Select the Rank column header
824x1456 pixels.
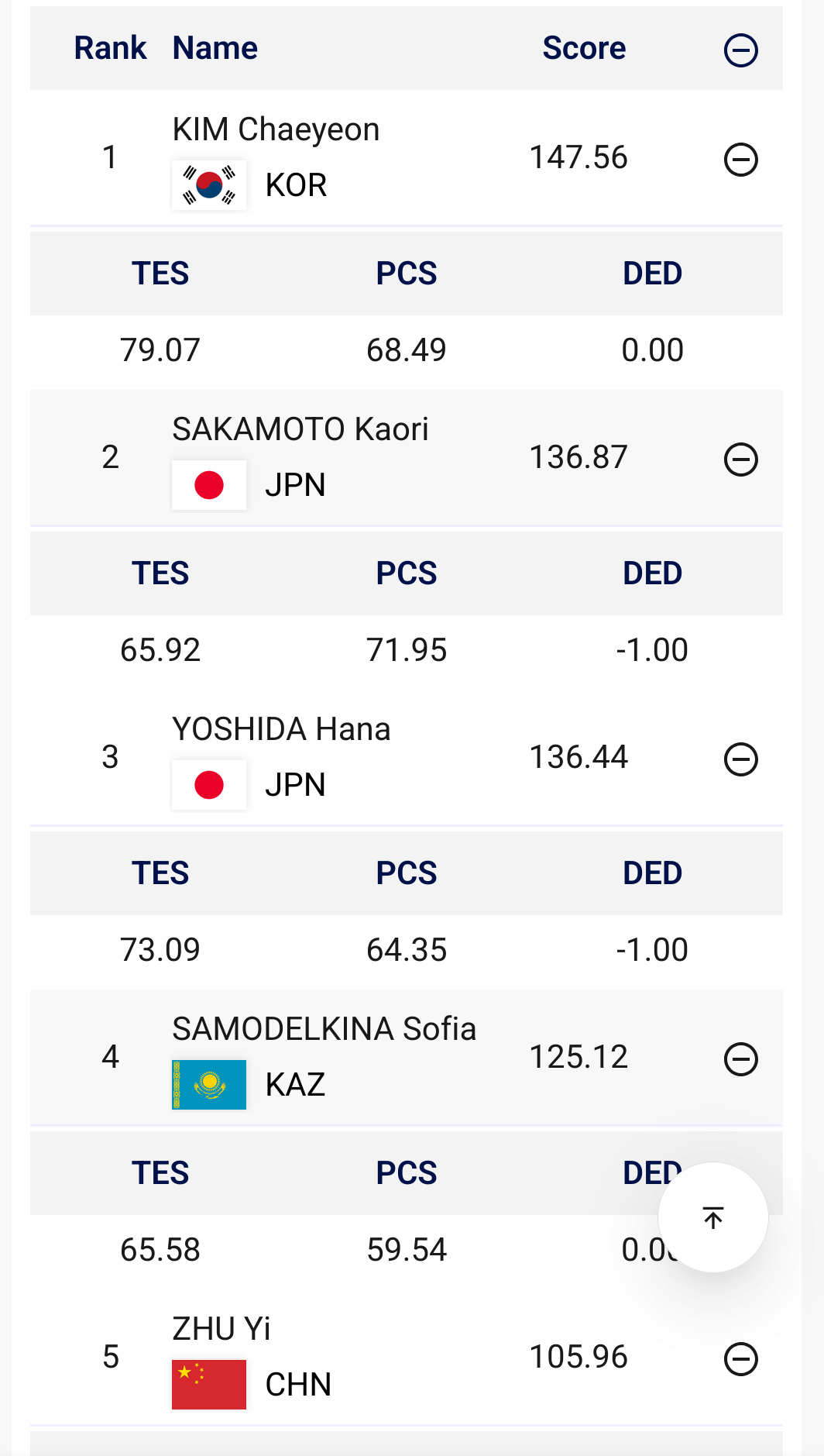(x=110, y=48)
